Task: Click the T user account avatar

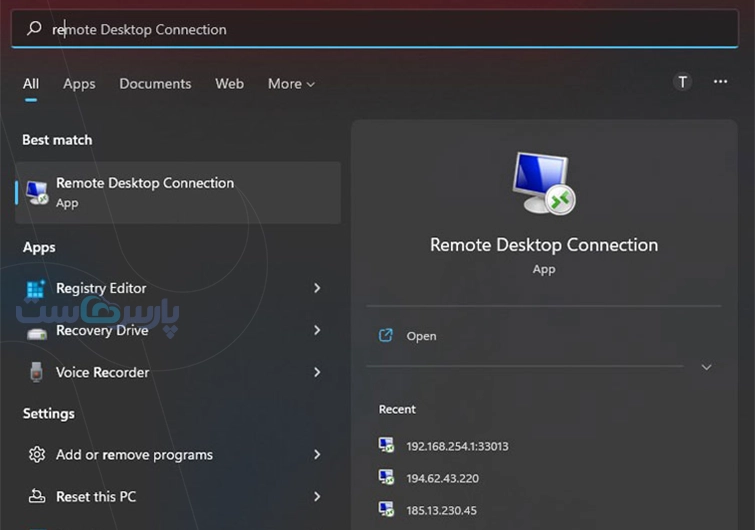Action: tap(682, 82)
